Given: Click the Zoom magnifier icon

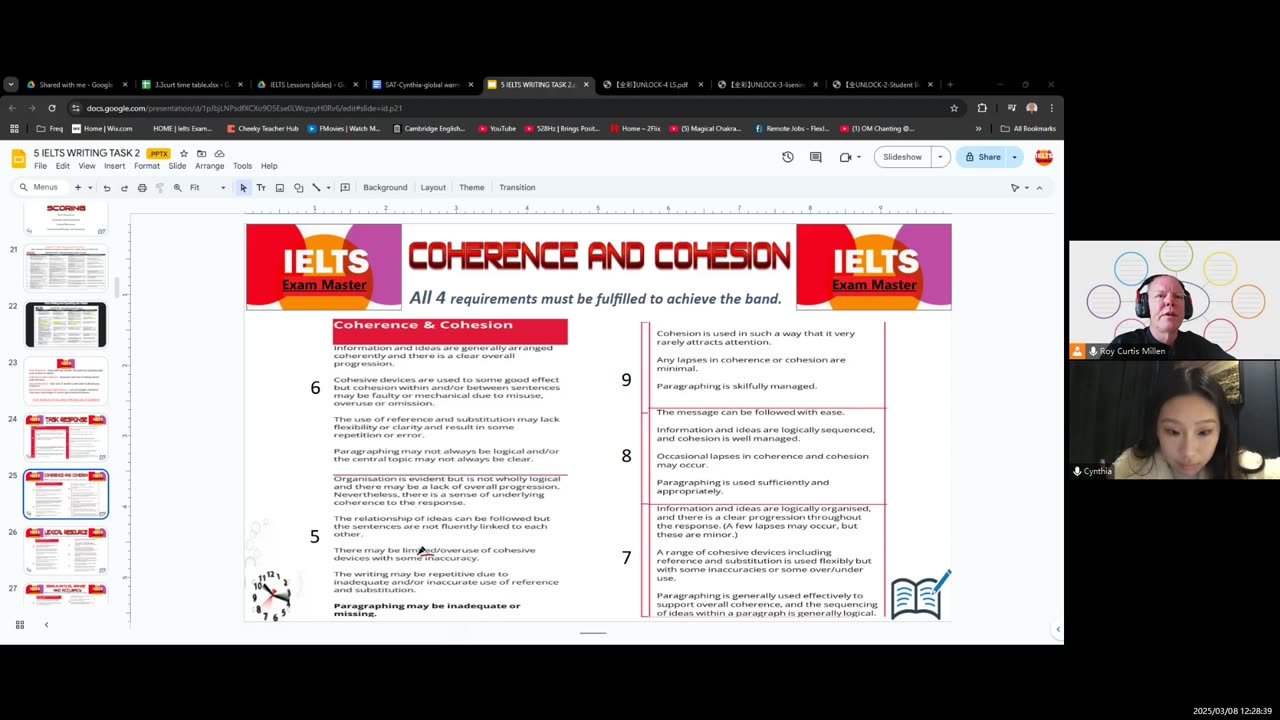Looking at the screenshot, I should point(177,187).
